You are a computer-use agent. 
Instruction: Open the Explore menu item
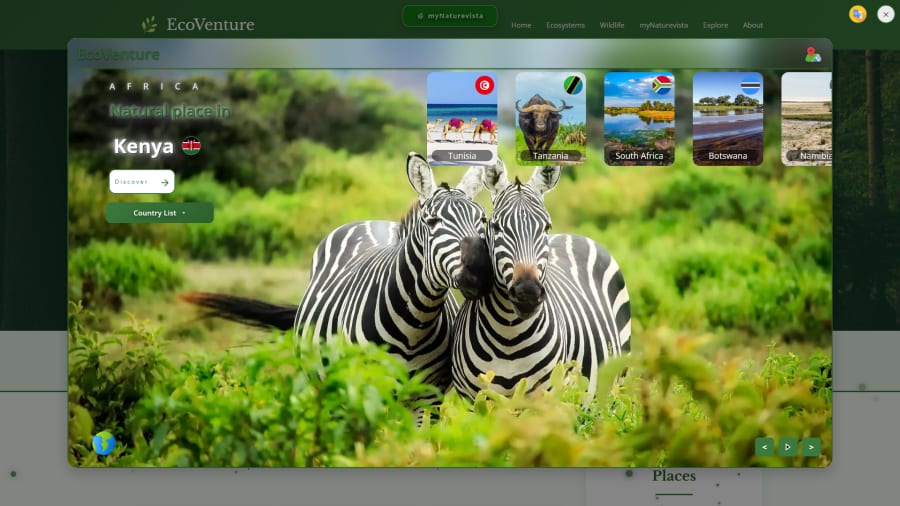(x=715, y=25)
